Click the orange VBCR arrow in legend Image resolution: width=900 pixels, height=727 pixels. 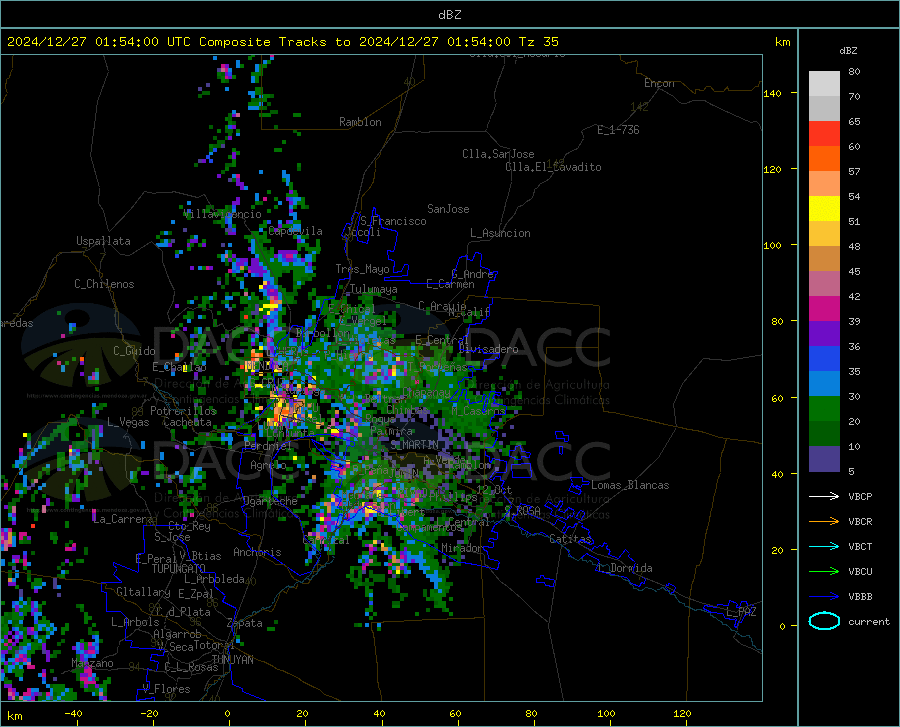[824, 522]
